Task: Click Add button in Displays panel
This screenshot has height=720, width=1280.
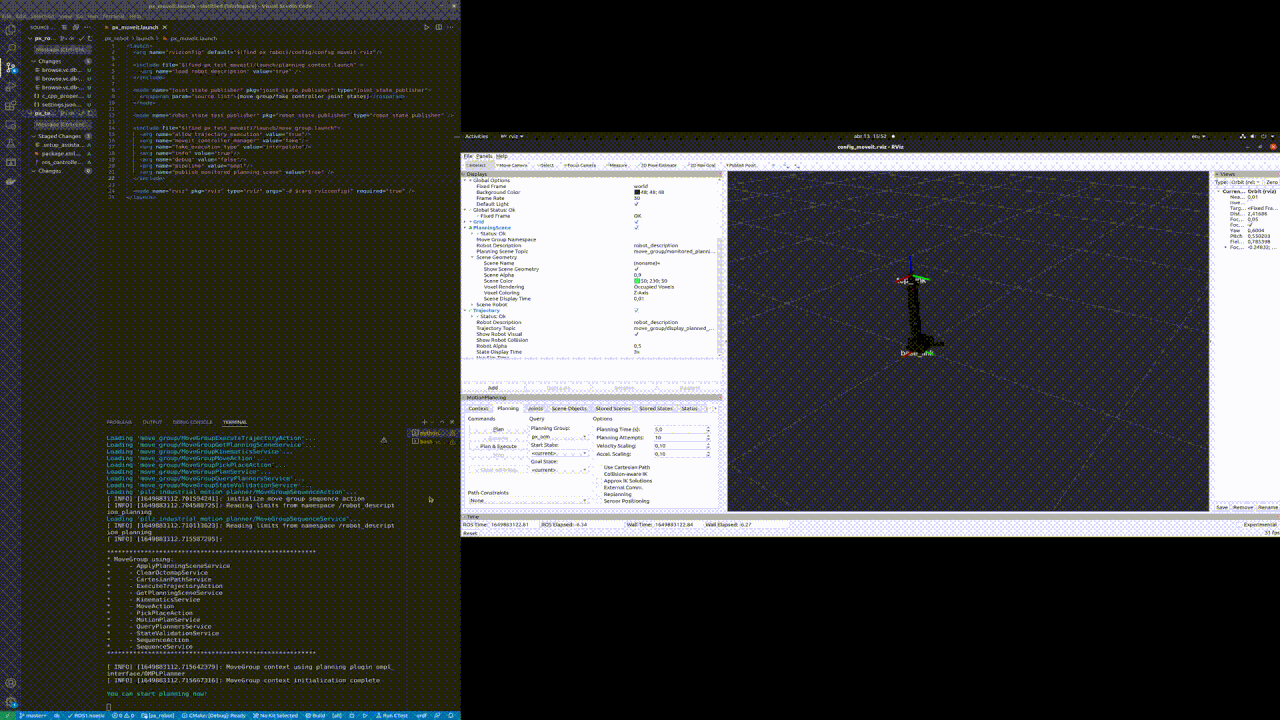Action: click(493, 387)
